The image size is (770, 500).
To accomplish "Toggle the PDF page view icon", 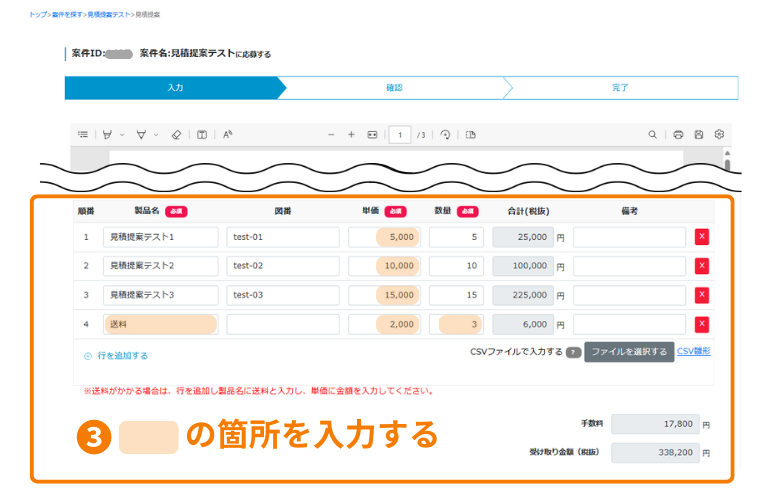I will (470, 134).
